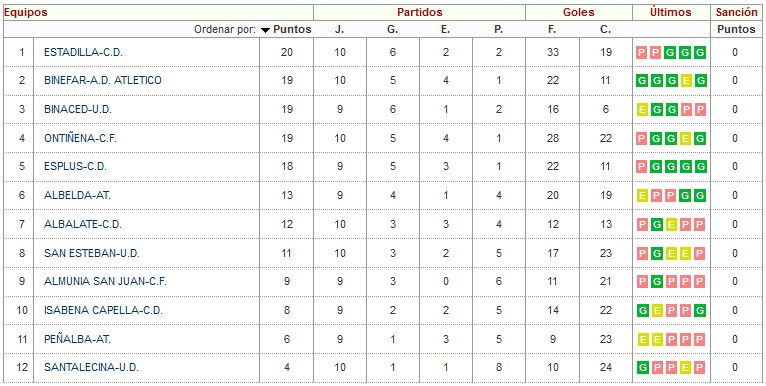766x386 pixels.
Task: Click SANTALECINA's yellow E result icon
Action: click(x=686, y=368)
